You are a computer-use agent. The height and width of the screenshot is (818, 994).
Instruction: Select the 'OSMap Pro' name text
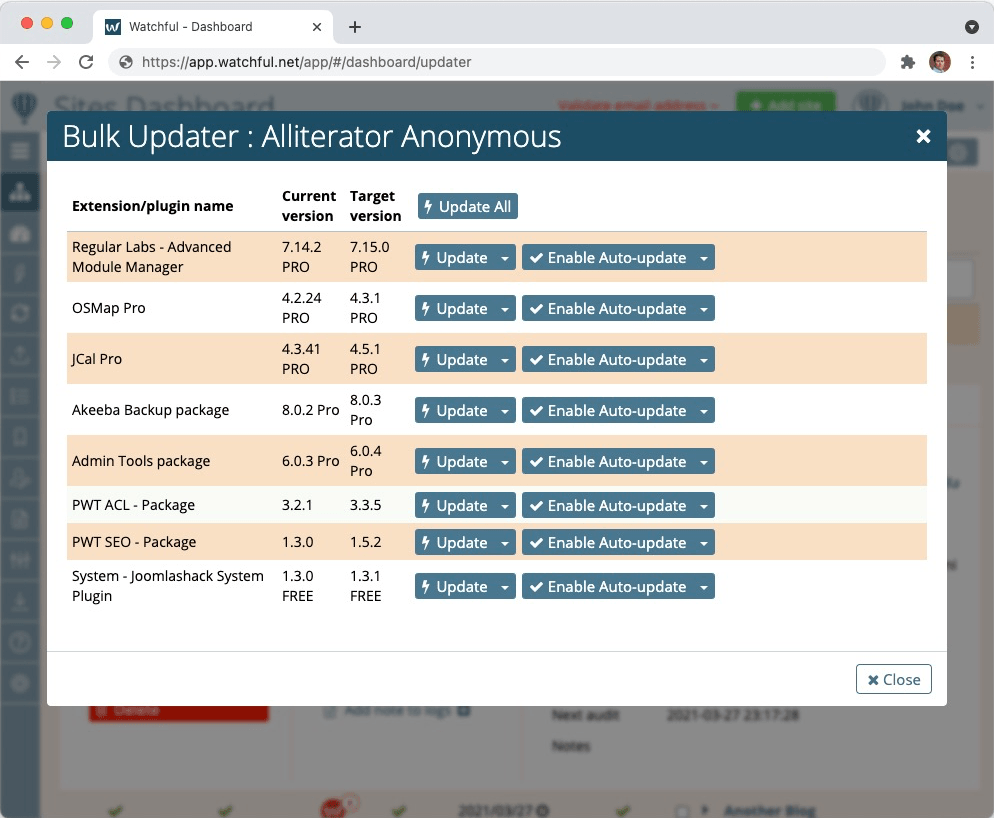(108, 308)
